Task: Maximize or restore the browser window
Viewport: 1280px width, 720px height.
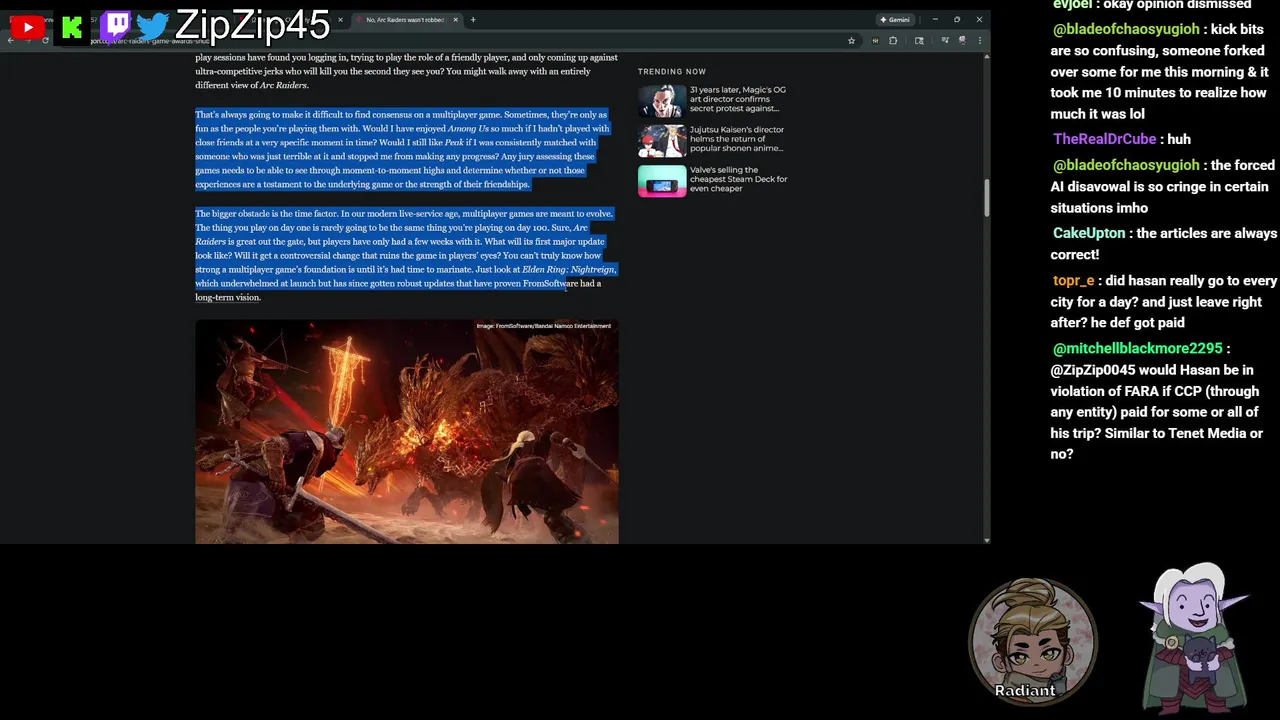Action: [x=957, y=20]
